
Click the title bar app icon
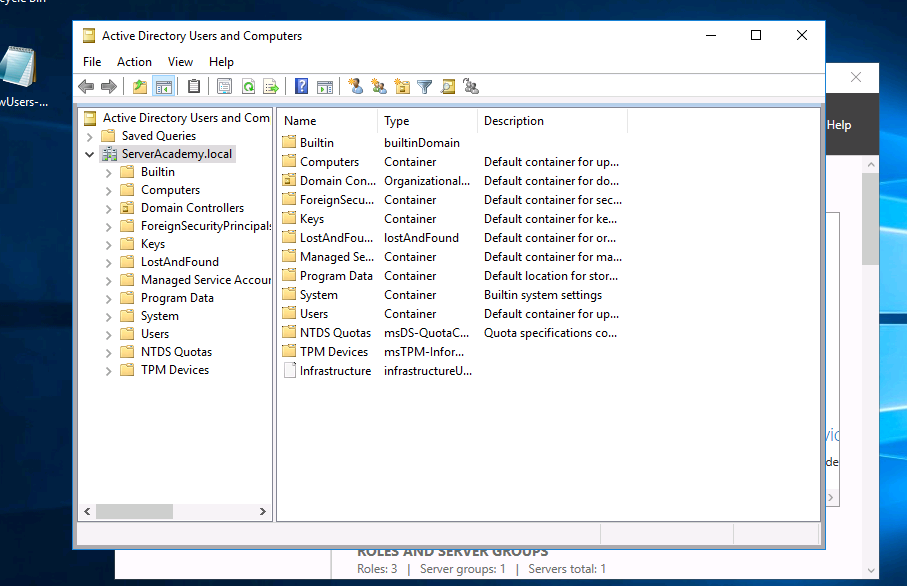coord(89,36)
